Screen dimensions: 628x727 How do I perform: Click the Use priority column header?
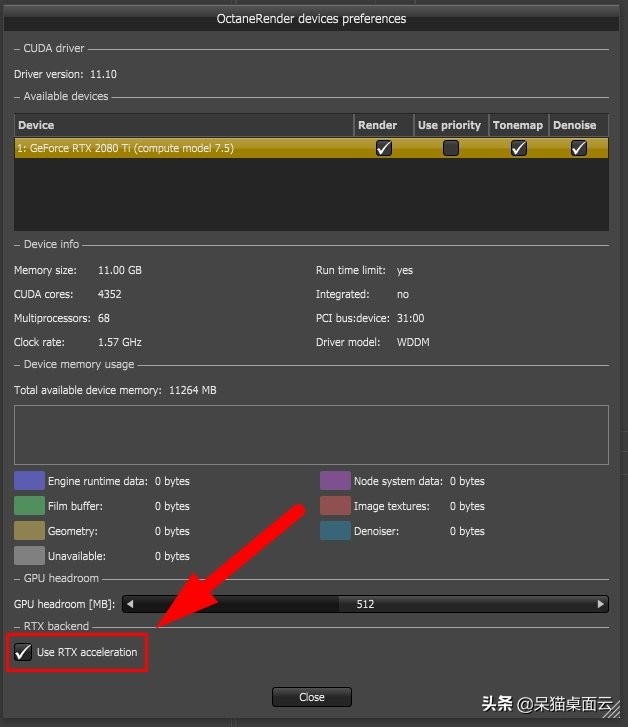[x=449, y=125]
